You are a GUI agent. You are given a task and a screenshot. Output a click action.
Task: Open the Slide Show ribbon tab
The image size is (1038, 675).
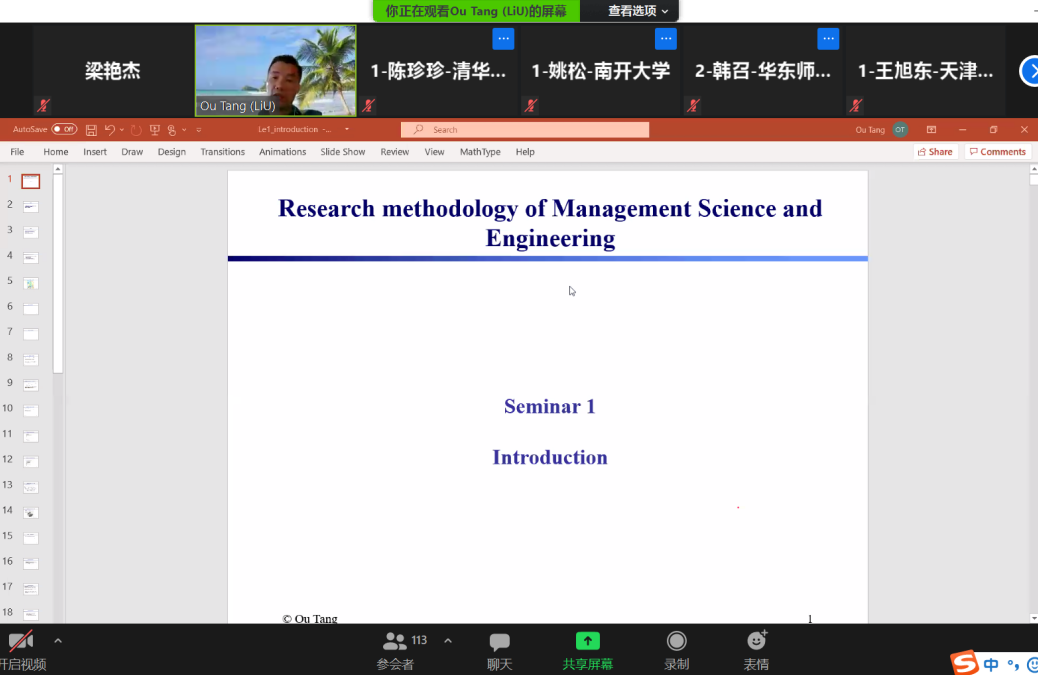coord(342,152)
